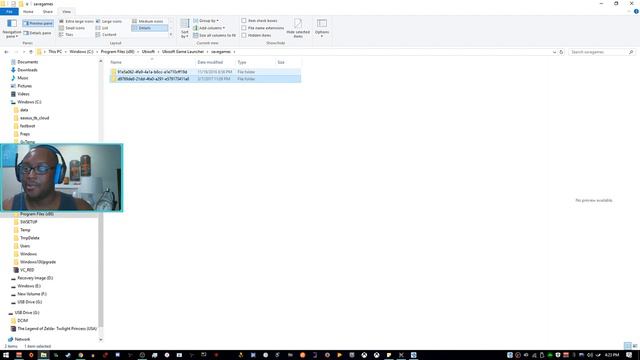Open the Options dropdown in ribbon
640x360 pixels.
click(x=322, y=28)
